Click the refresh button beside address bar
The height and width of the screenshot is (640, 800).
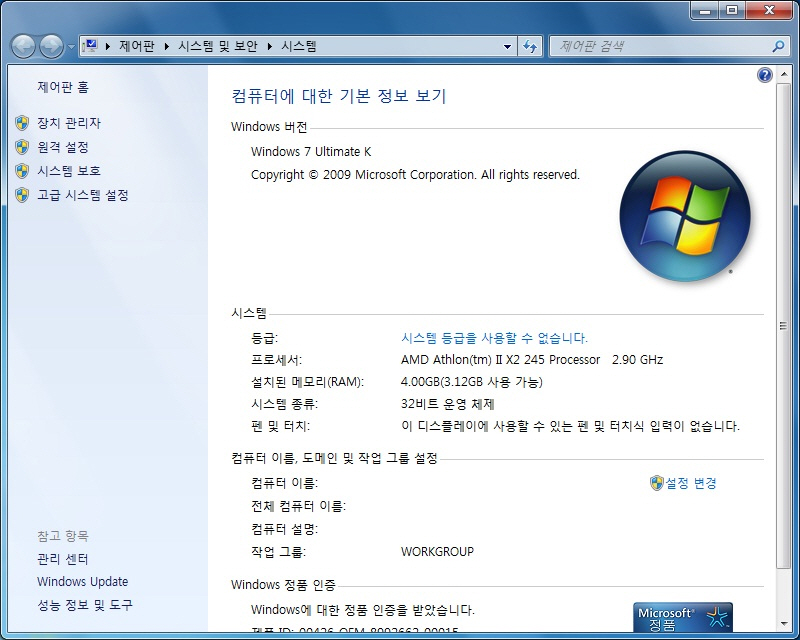530,46
